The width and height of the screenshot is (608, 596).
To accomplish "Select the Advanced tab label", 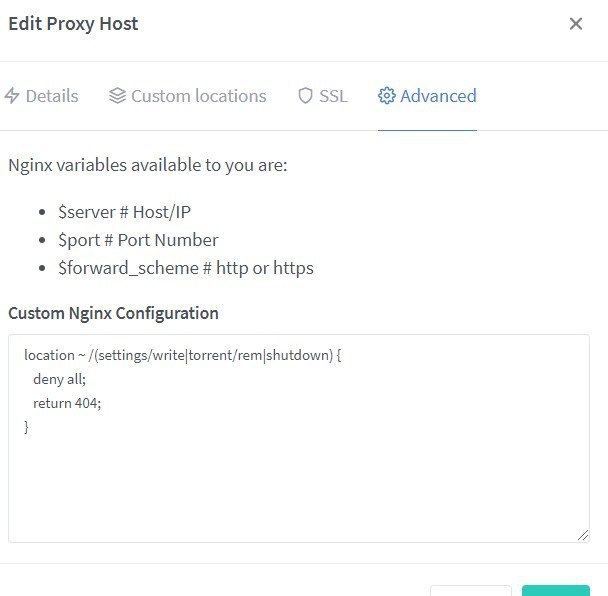I will click(438, 96).
